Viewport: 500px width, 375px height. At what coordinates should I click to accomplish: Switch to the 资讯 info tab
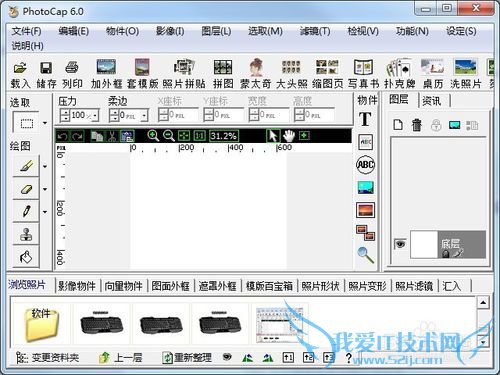432,100
